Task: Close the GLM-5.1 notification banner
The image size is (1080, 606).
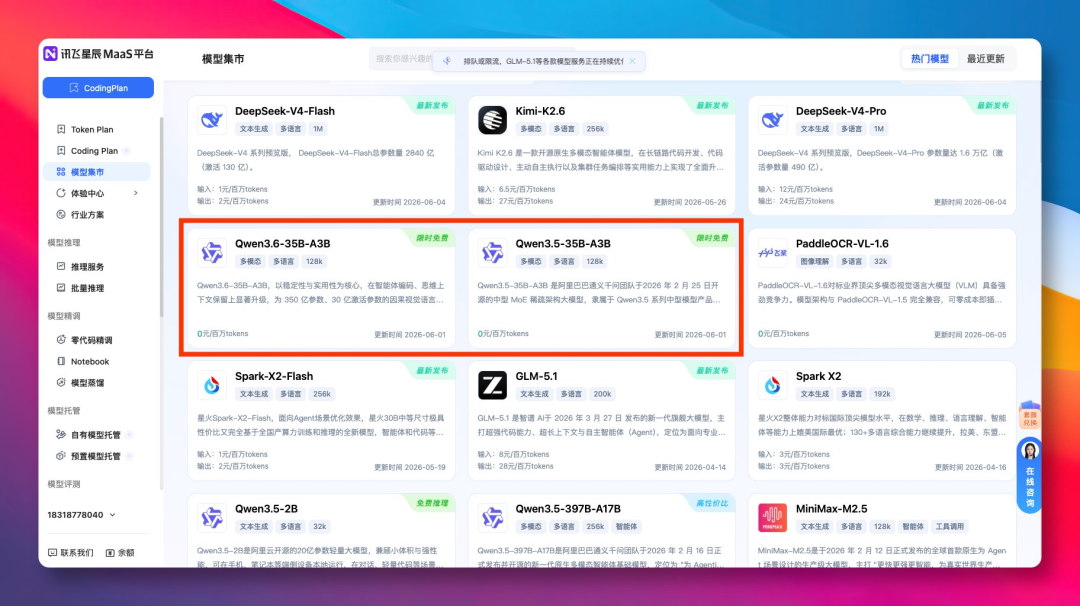Action: pos(632,61)
